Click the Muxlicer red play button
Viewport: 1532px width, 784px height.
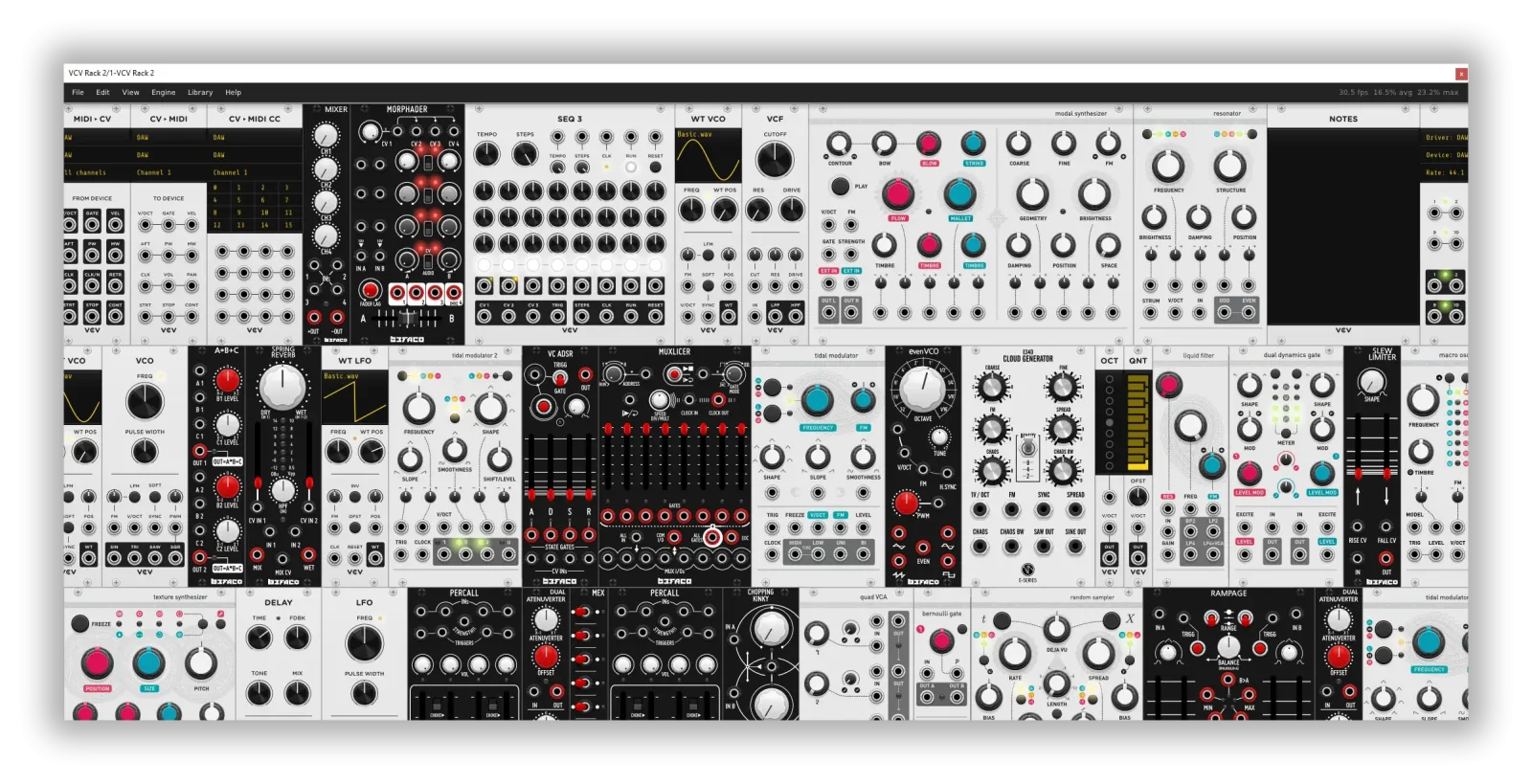point(675,375)
